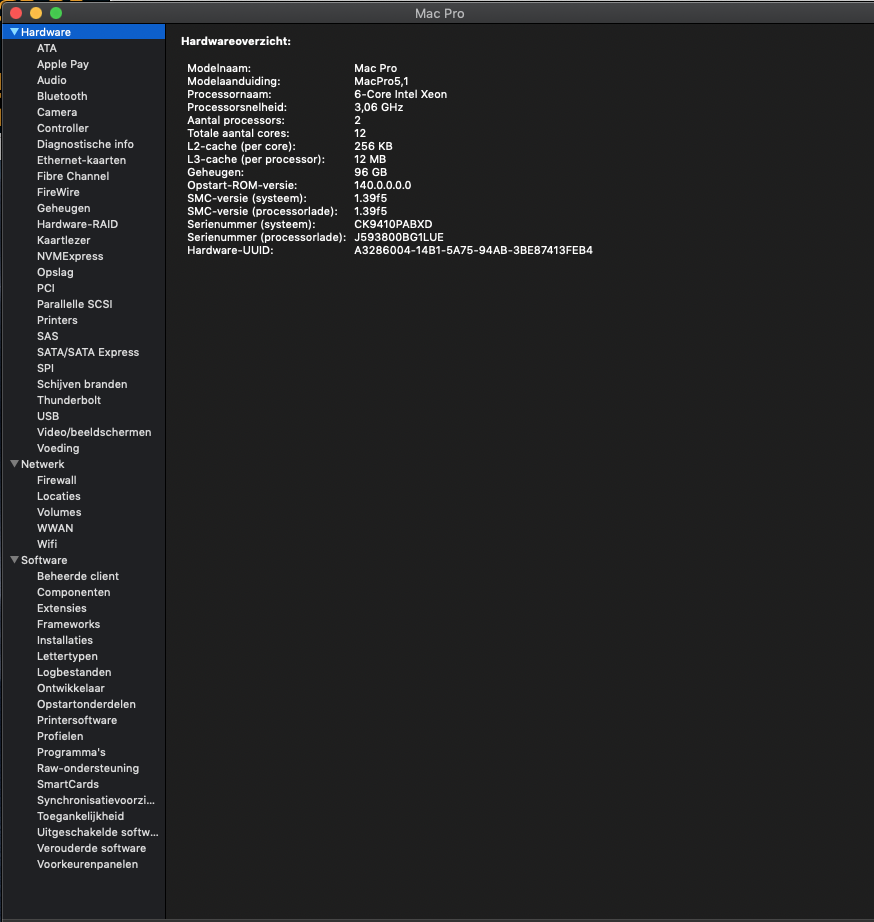Open Controller information

click(62, 128)
